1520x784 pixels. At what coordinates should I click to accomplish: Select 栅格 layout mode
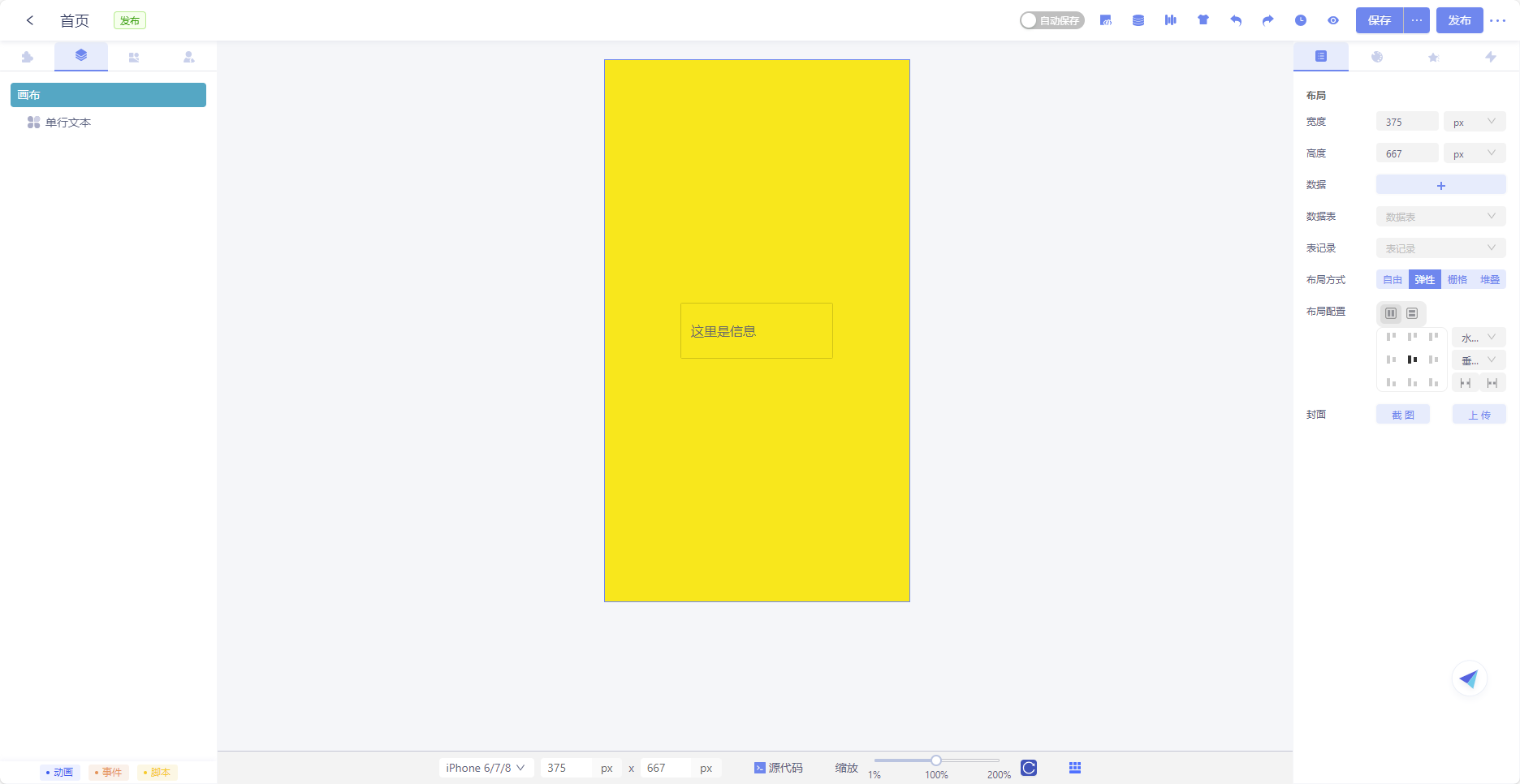pos(1457,279)
